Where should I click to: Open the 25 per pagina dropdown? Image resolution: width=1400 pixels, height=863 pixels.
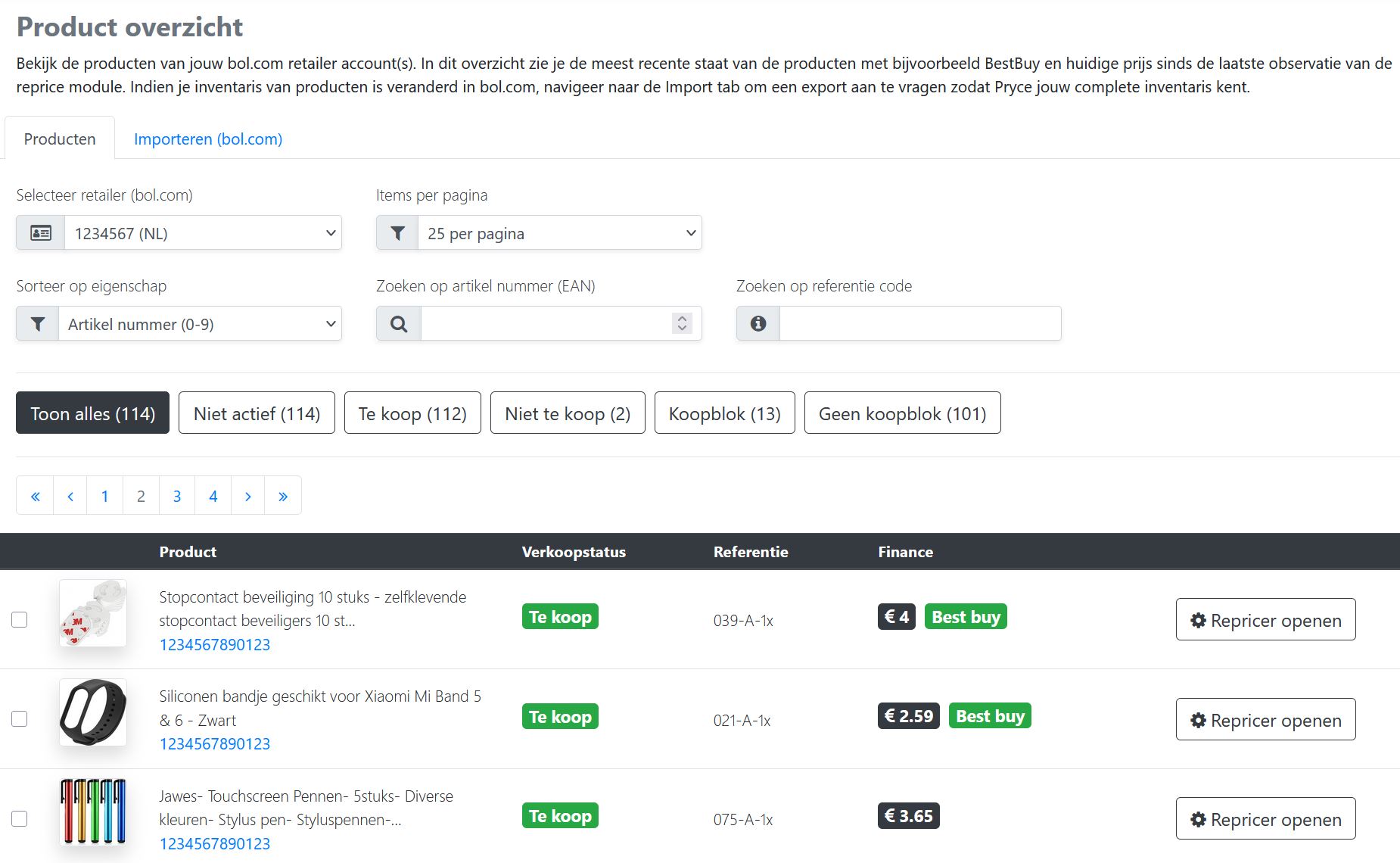click(560, 232)
